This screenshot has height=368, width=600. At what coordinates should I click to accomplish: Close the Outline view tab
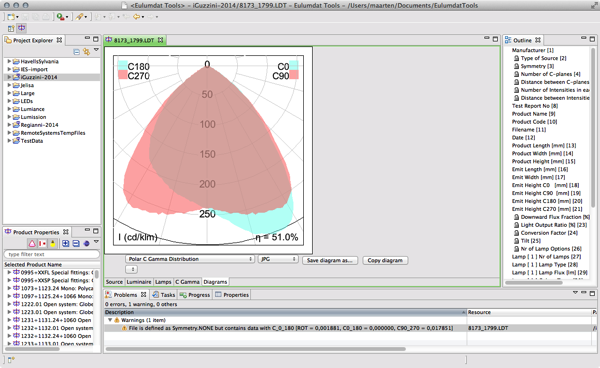tap(538, 40)
